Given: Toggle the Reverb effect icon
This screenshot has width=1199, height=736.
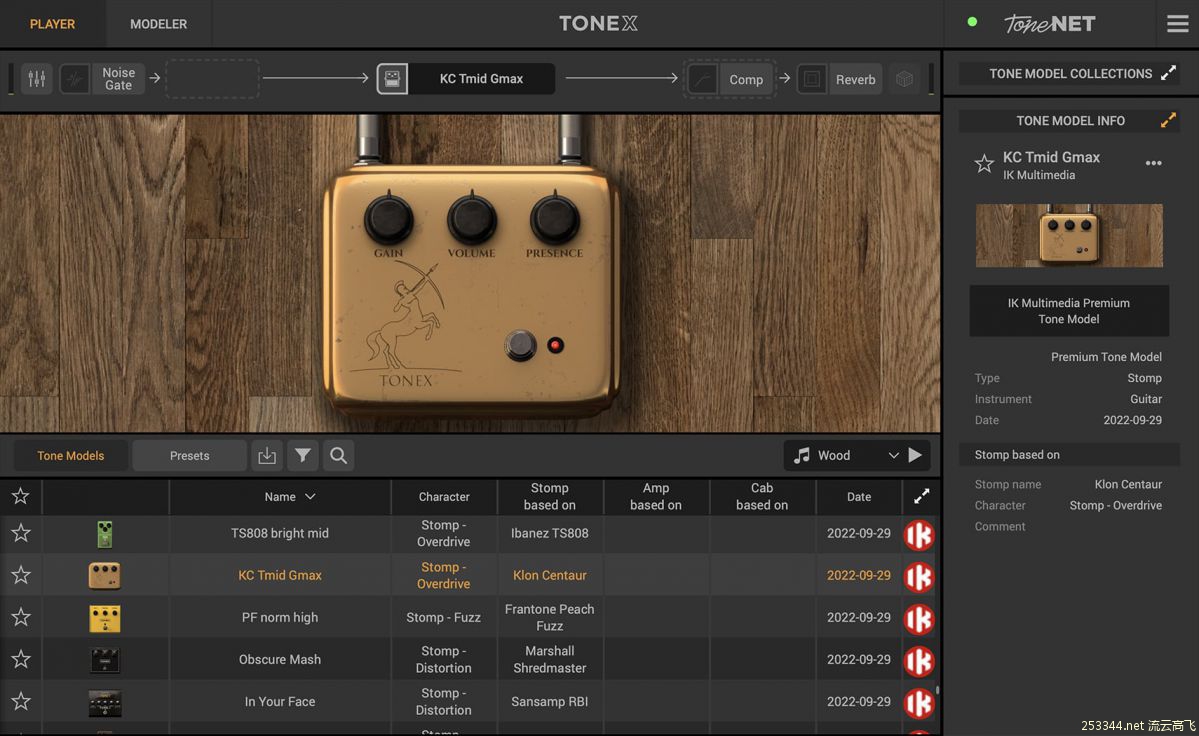Looking at the screenshot, I should [x=811, y=79].
